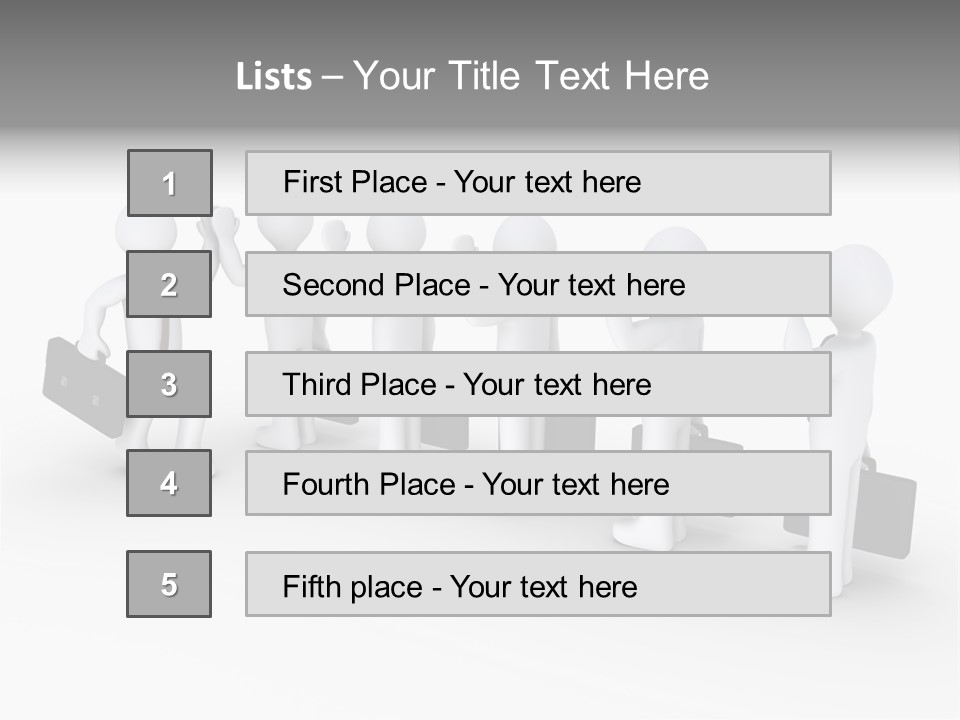This screenshot has width=960, height=720.
Task: Select the Fourth Place text bar
Action: 538,483
